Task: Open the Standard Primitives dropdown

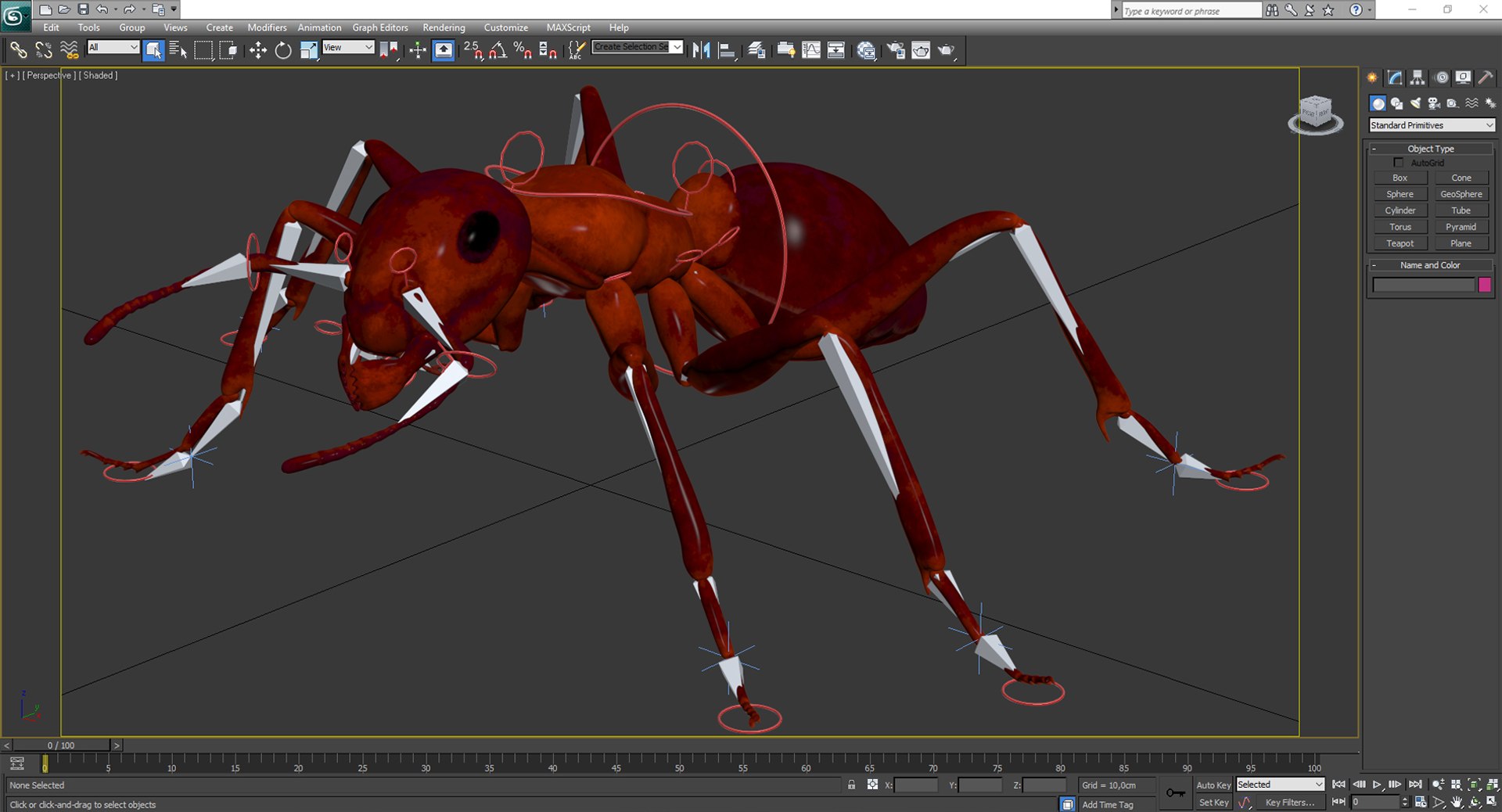Action: point(1432,125)
